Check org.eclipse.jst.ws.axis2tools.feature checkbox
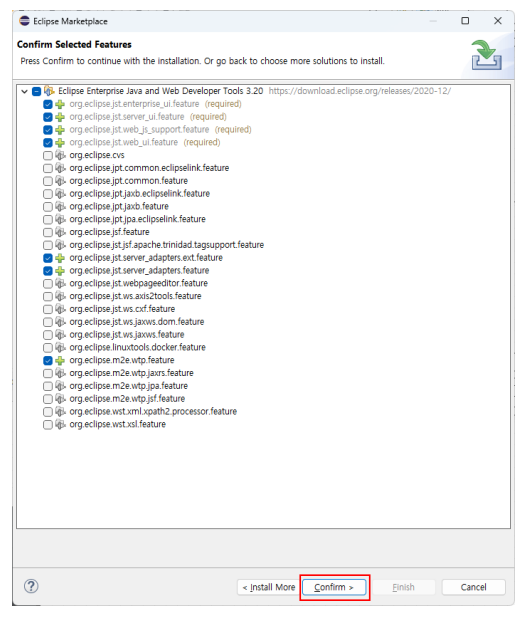 point(48,296)
